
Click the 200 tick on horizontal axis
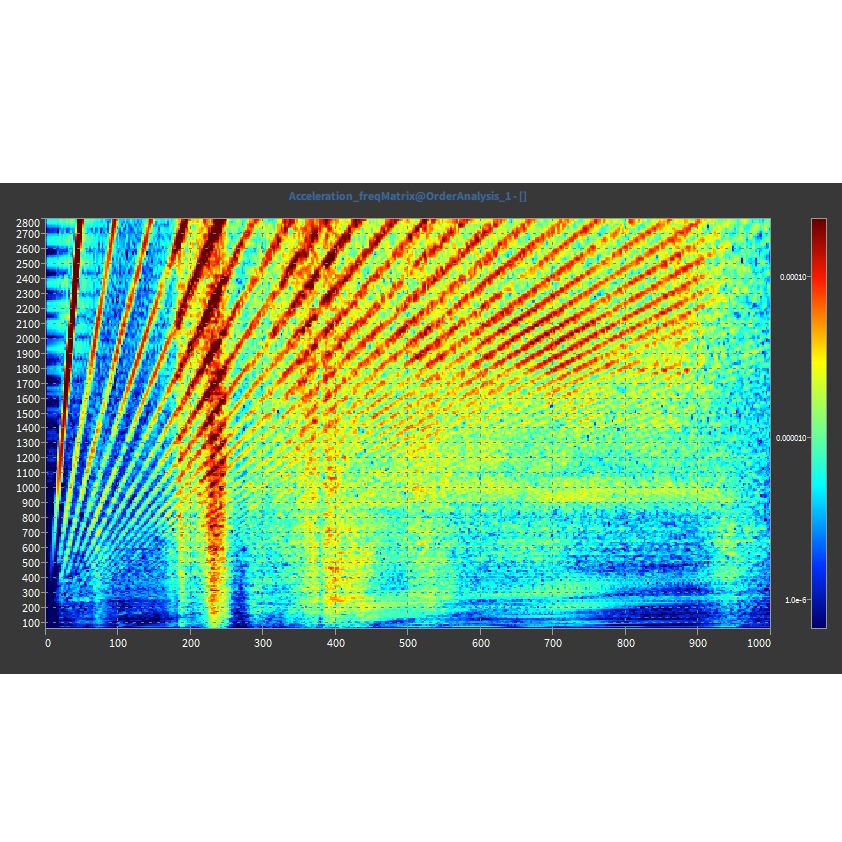click(191, 643)
